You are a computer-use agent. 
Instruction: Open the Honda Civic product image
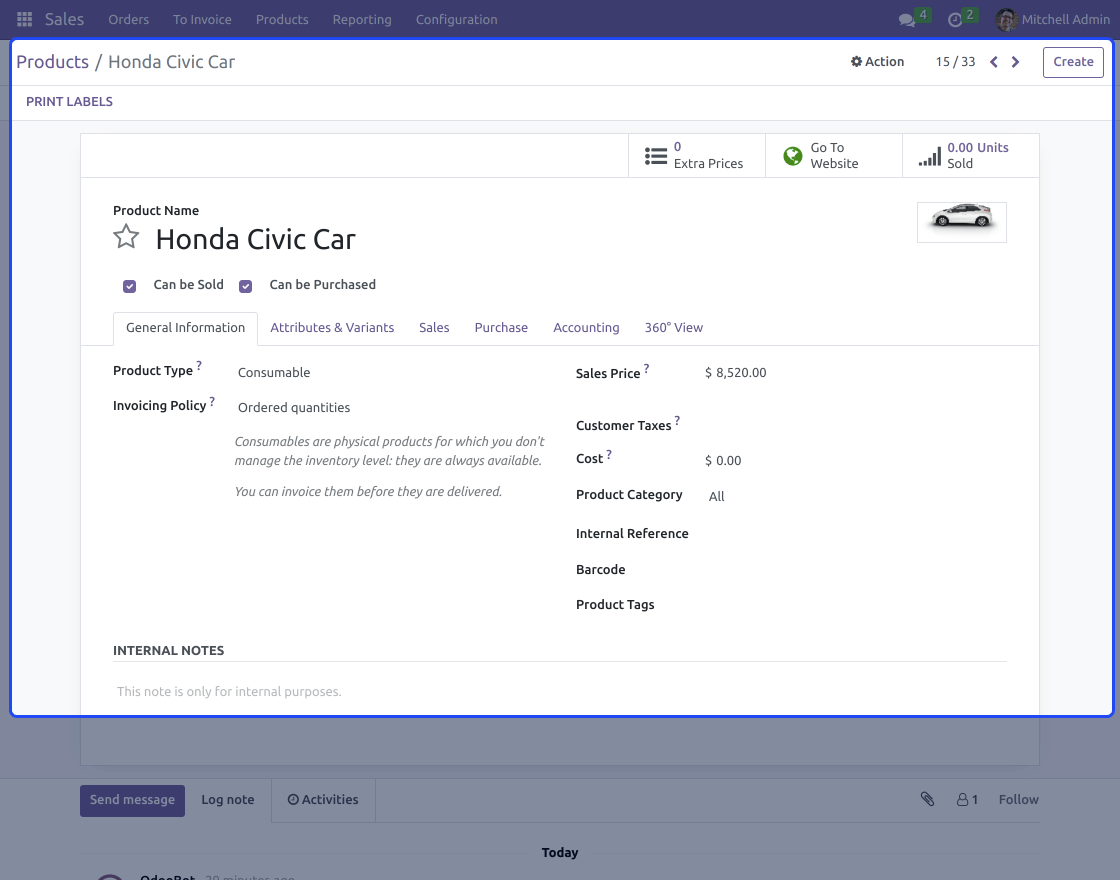(961, 222)
